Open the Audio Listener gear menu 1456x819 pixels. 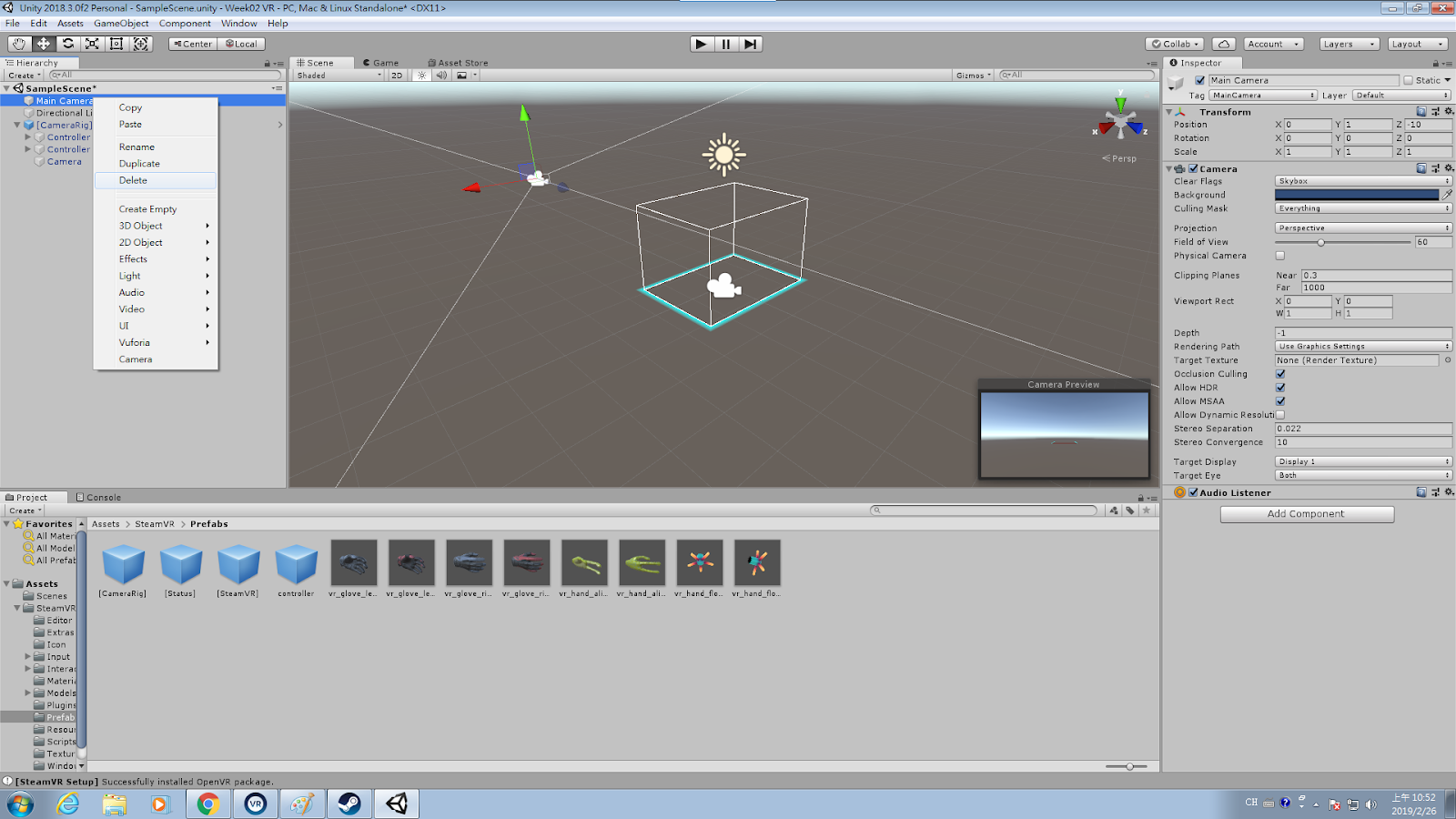point(1449,492)
